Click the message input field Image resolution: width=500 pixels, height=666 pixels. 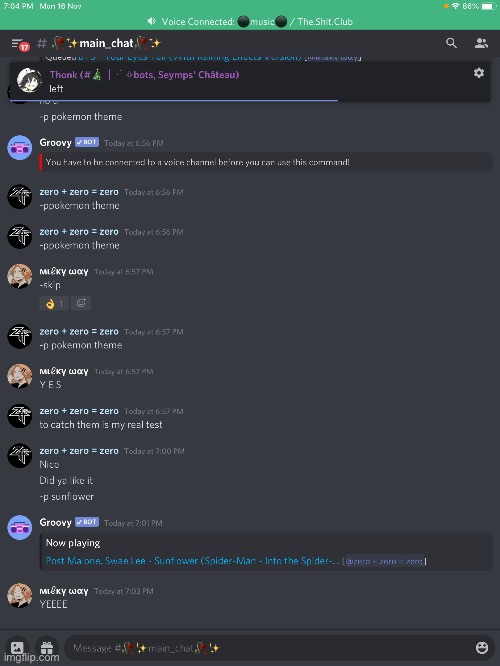tap(270, 648)
